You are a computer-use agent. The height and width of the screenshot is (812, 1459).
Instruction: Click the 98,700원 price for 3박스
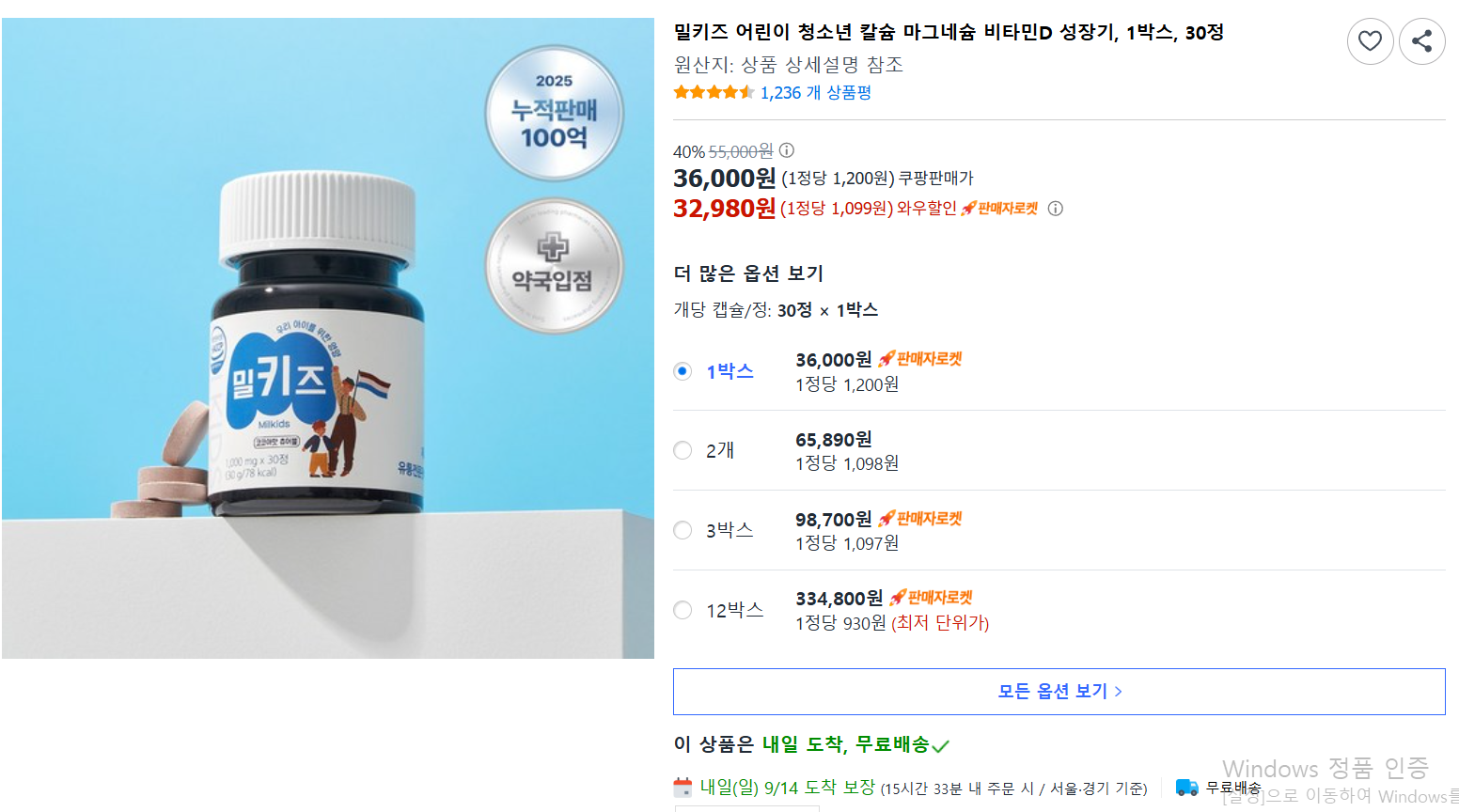point(833,520)
